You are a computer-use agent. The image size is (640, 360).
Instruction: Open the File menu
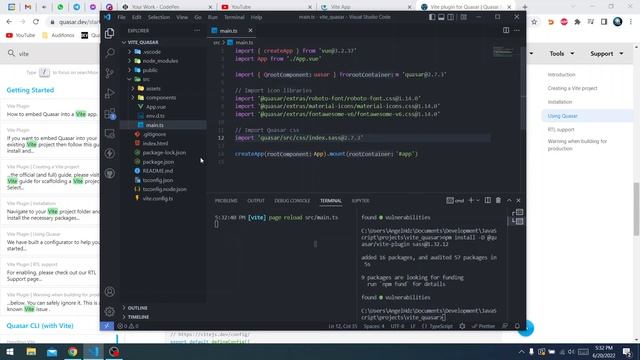click(122, 17)
